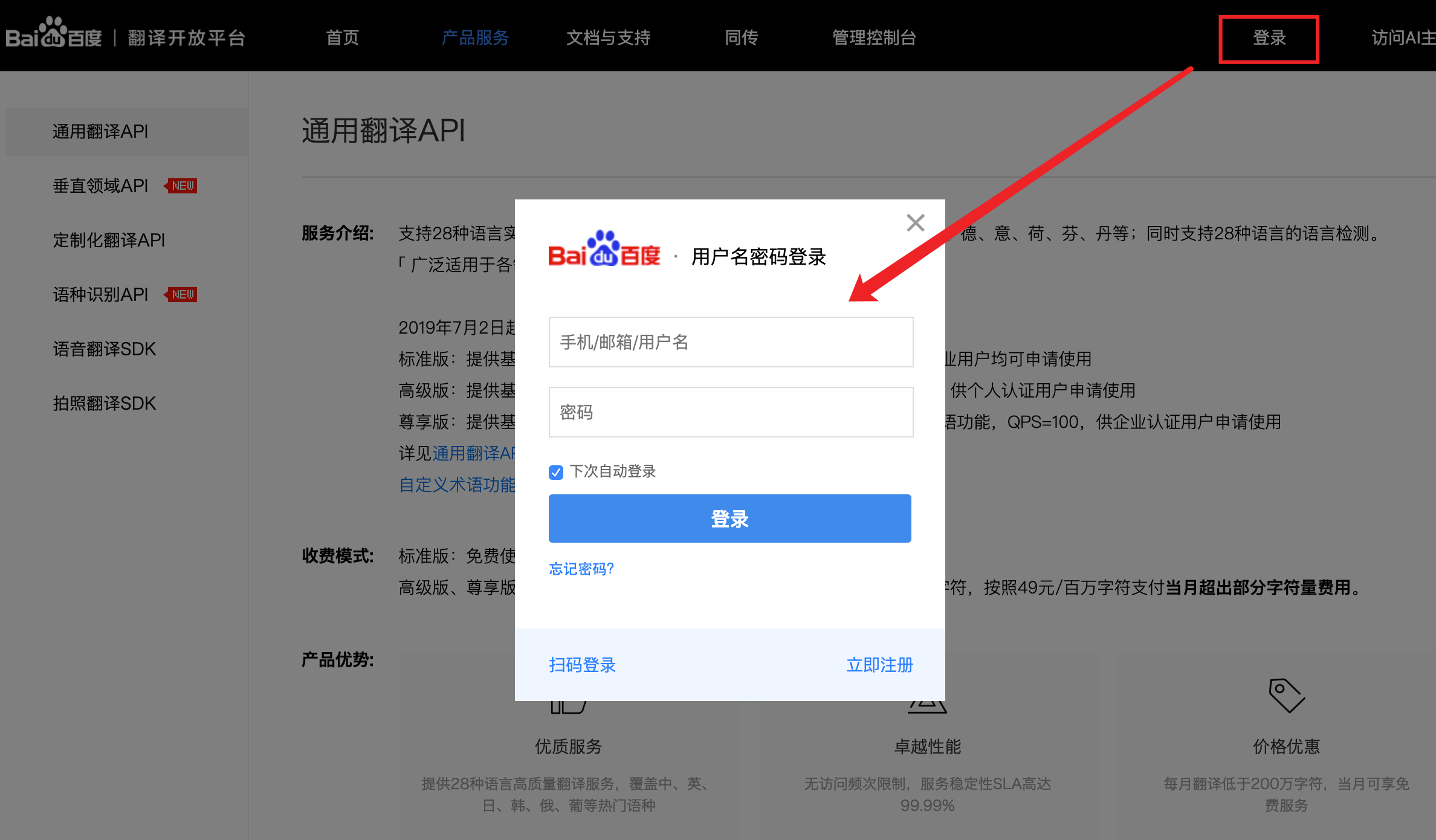Open 产品服务 in top navigation
Image resolution: width=1436 pixels, height=840 pixels.
(x=475, y=37)
